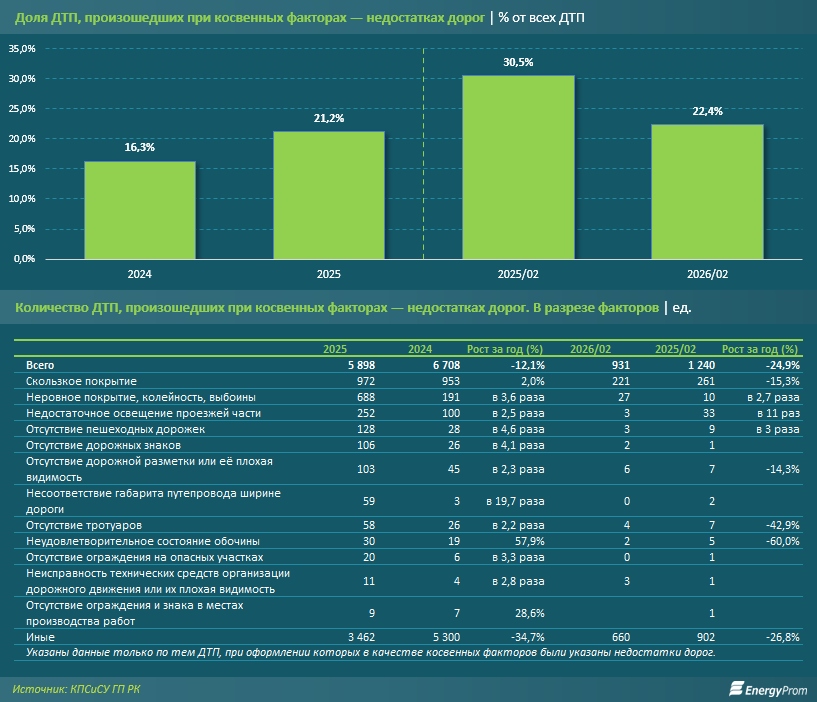Click the Иные row label
This screenshot has height=702, width=817.
[x=40, y=636]
